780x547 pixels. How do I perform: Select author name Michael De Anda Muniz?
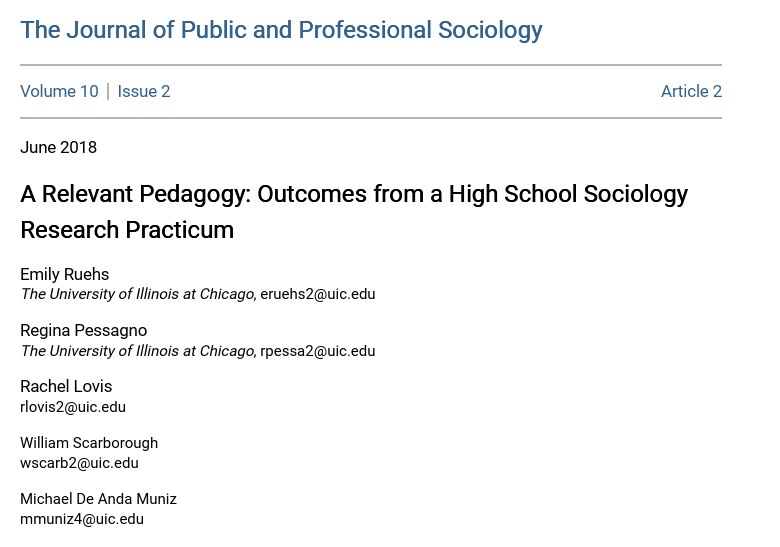coord(98,499)
